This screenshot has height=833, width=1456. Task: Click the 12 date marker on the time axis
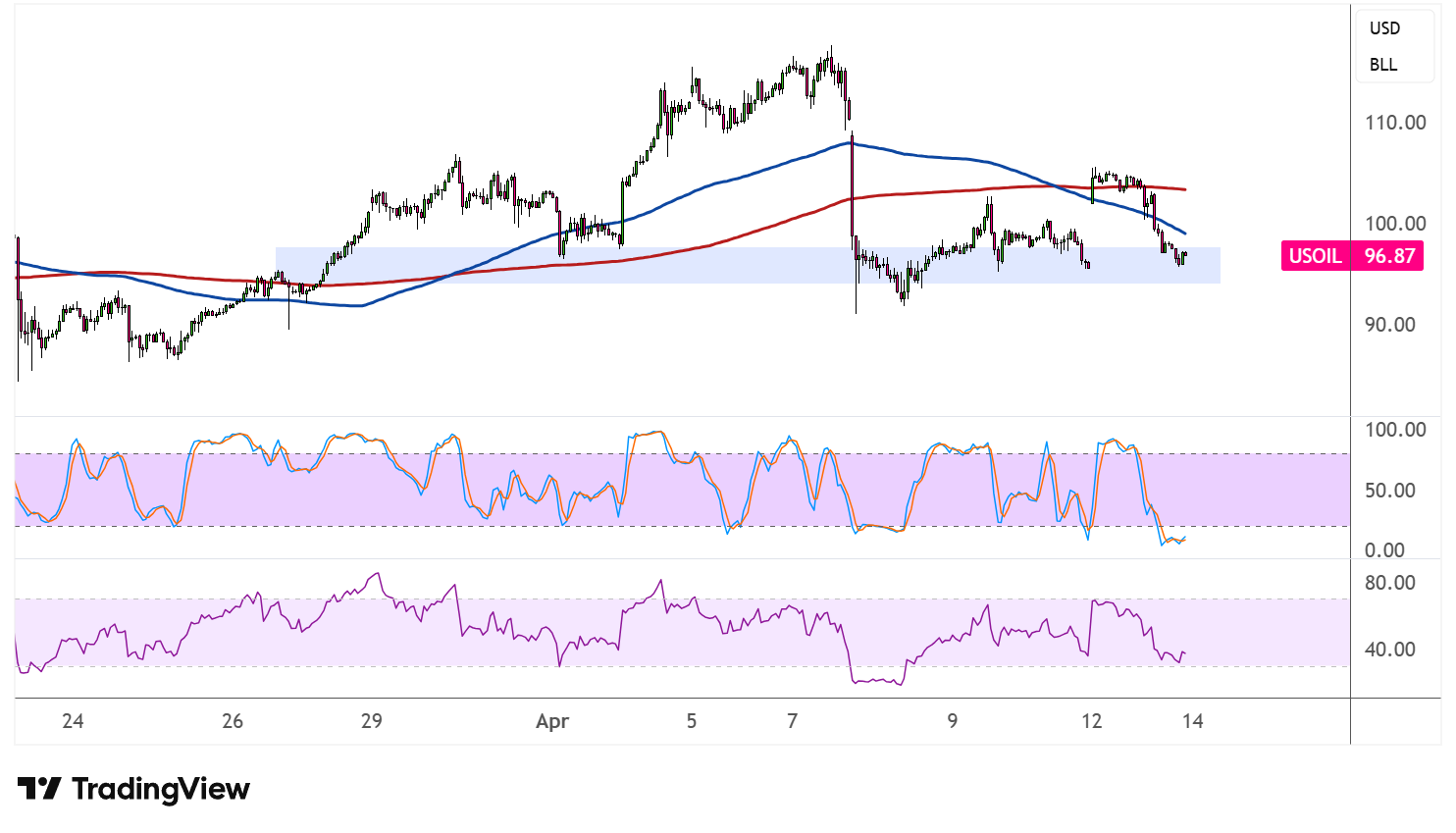click(x=1091, y=721)
